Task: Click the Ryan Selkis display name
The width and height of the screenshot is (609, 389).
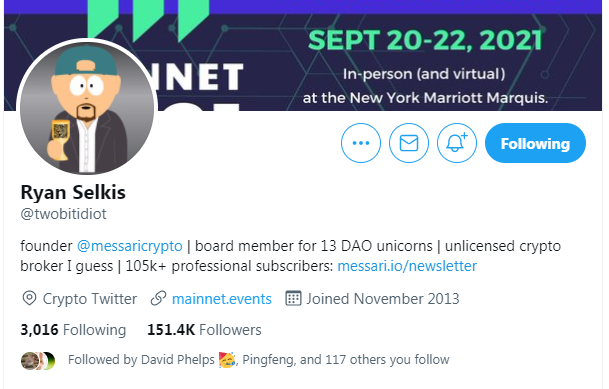Action: tap(73, 192)
